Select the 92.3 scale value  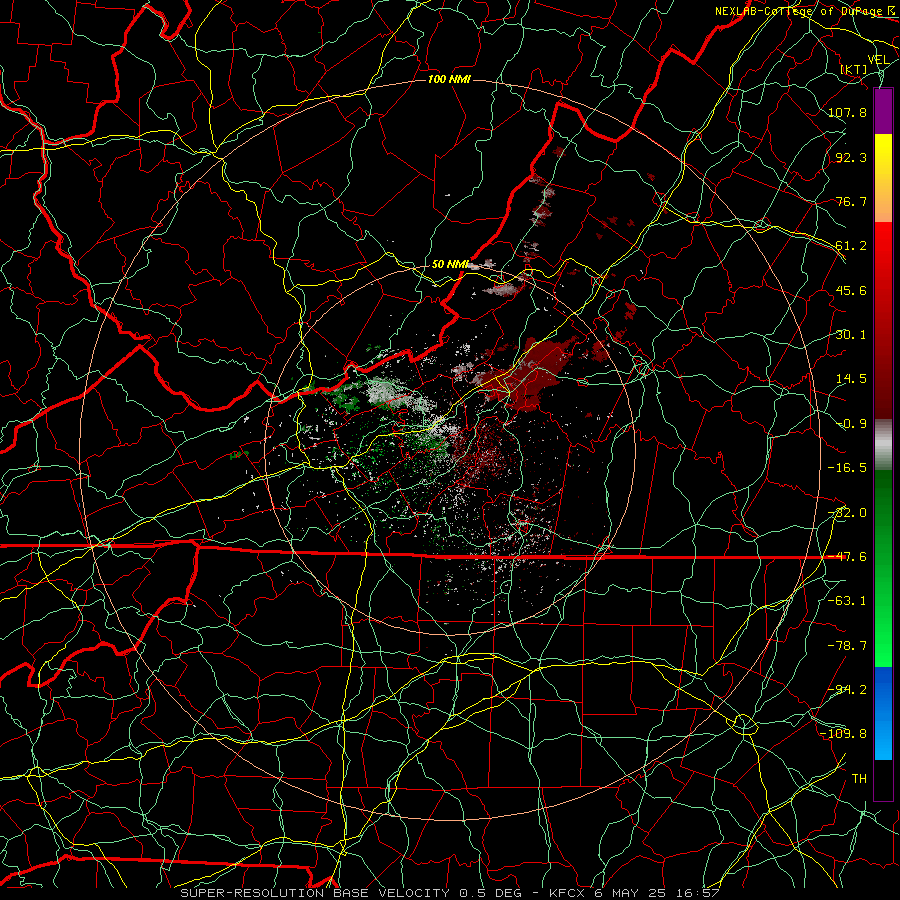pyautogui.click(x=851, y=157)
